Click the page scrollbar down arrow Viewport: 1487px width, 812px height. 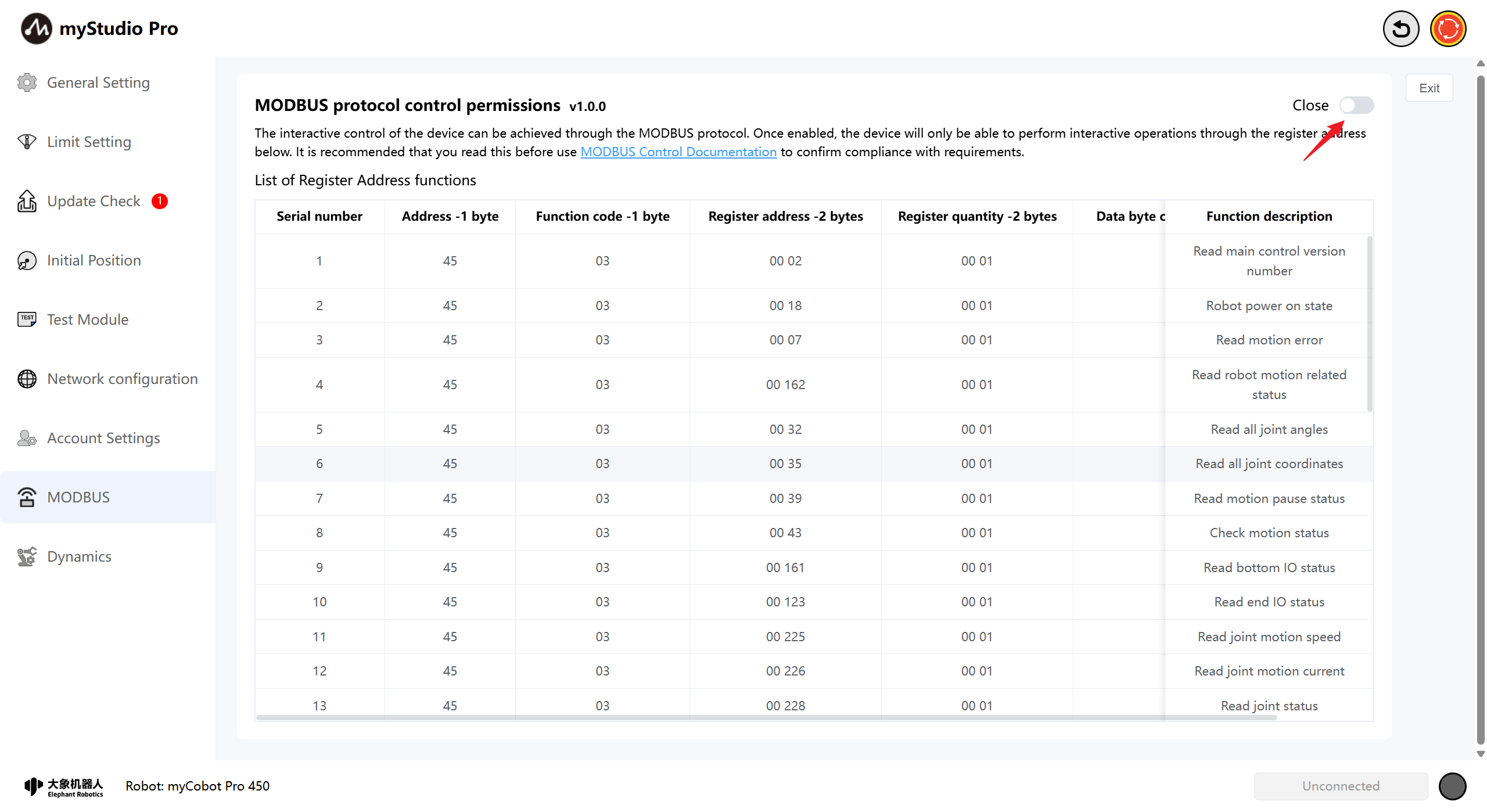[x=1481, y=754]
